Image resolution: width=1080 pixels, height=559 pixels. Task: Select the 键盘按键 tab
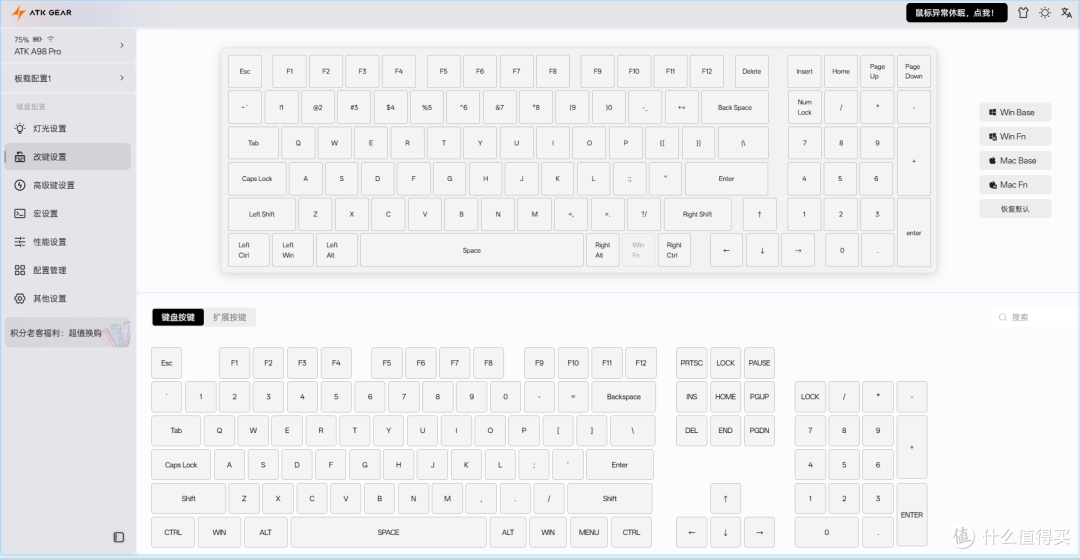pyautogui.click(x=178, y=317)
